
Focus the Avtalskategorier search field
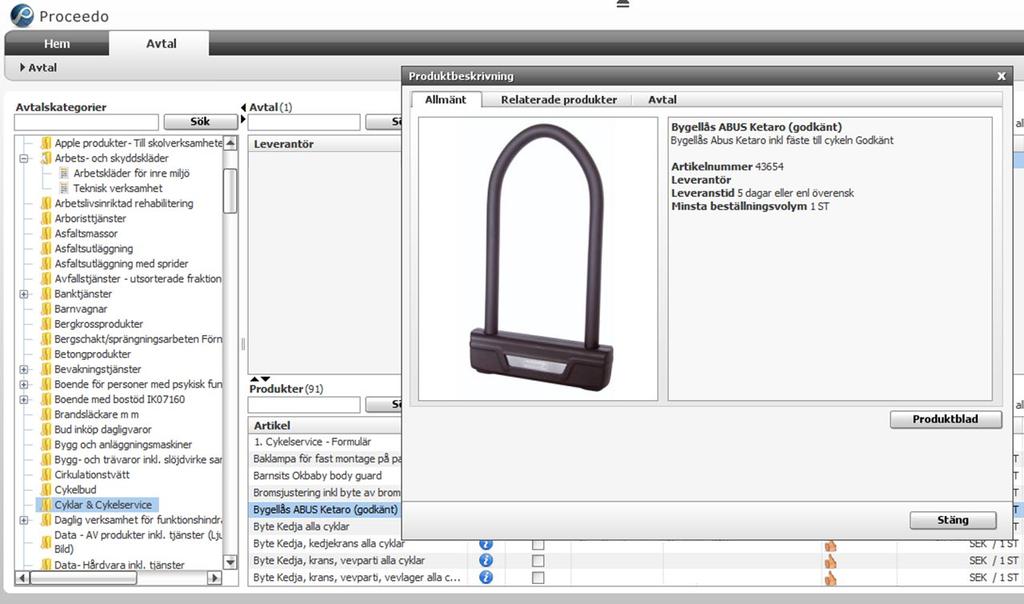86,122
